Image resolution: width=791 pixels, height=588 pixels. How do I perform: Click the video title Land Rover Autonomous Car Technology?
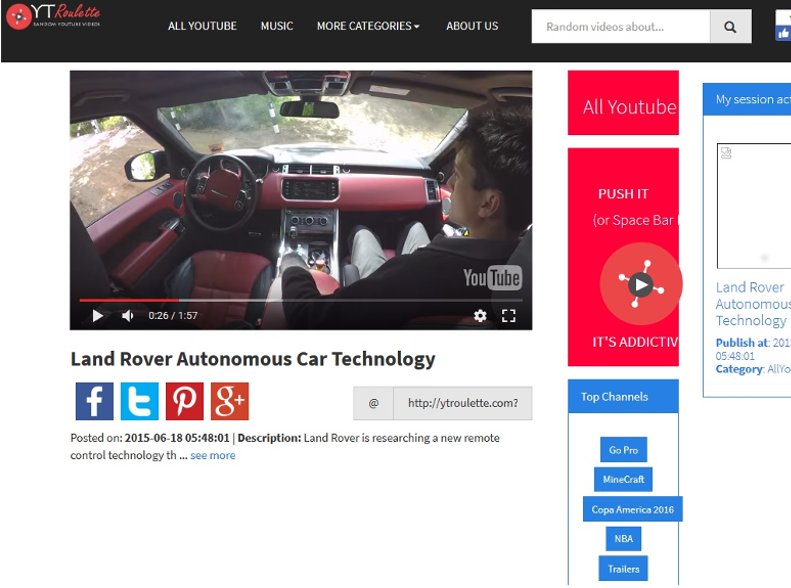[x=253, y=359]
